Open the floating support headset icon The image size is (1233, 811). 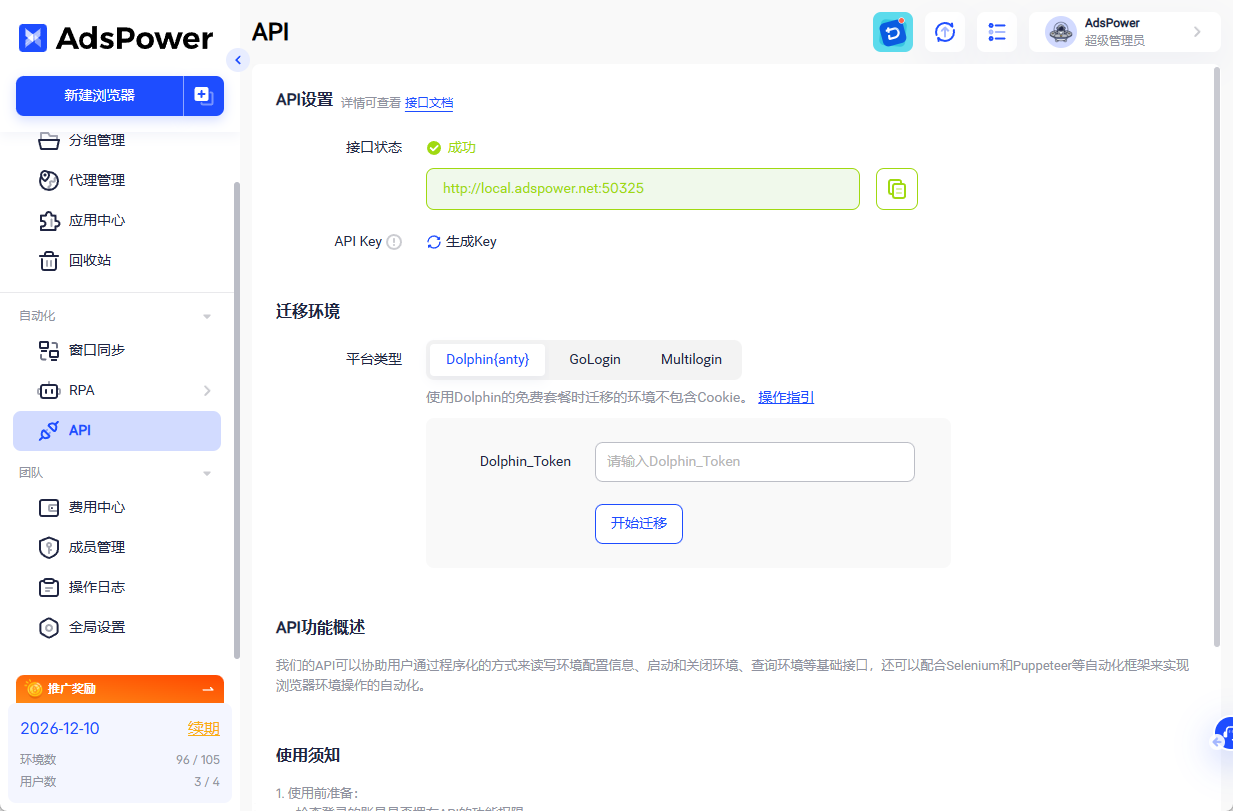pos(1223,736)
